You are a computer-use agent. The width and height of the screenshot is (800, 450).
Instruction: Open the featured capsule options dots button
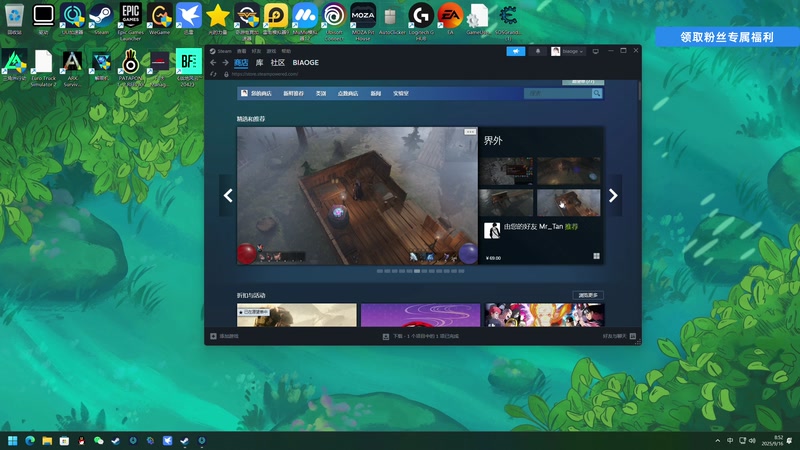coord(470,132)
